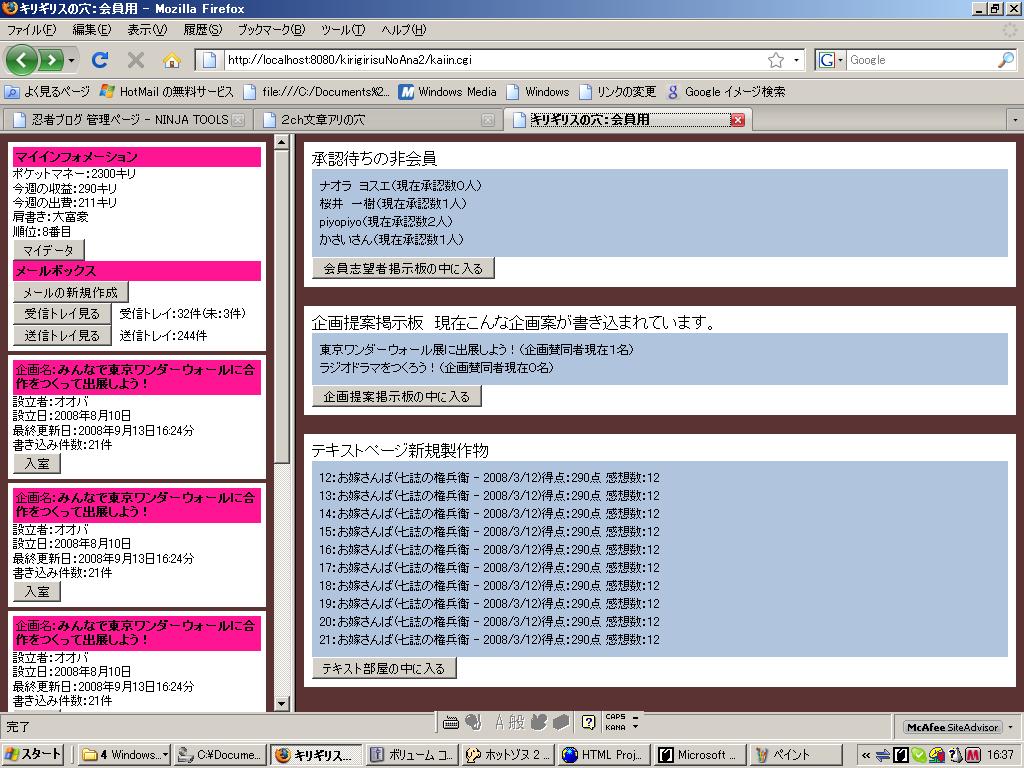This screenshot has width=1024, height=768.
Task: Open the back/forward history dropdown arrow
Action: point(71,61)
